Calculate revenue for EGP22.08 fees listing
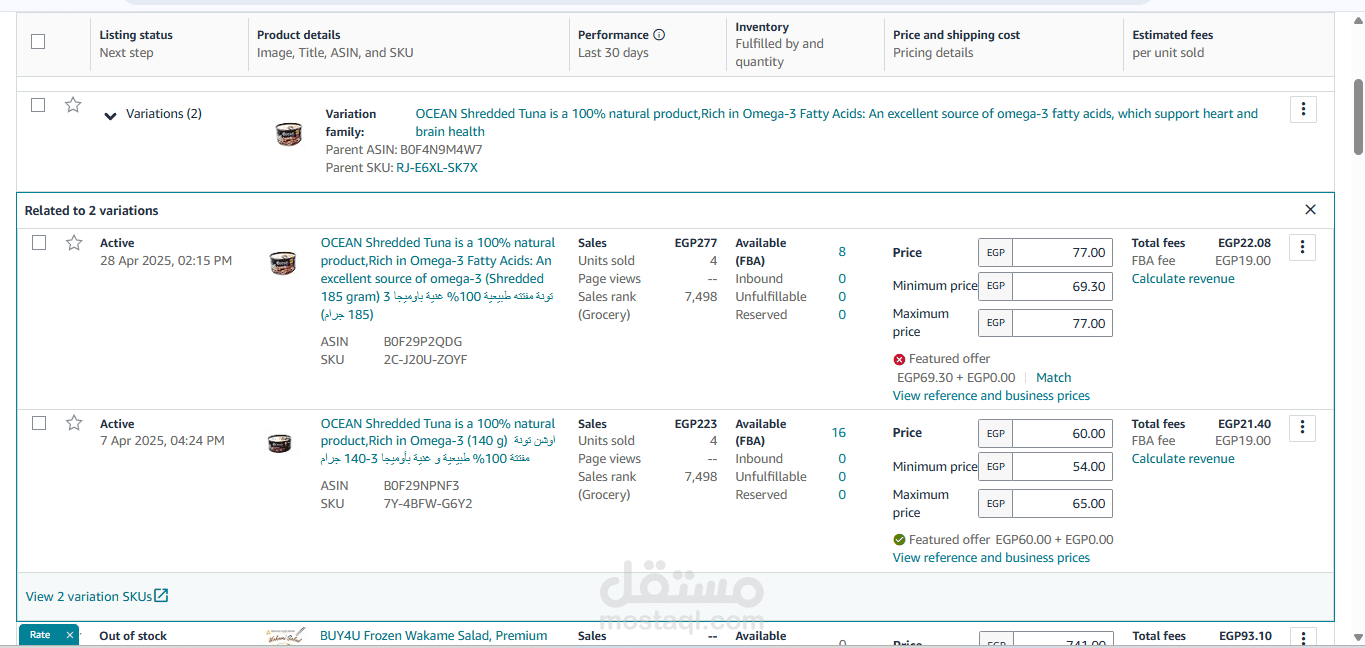 [x=1183, y=279]
